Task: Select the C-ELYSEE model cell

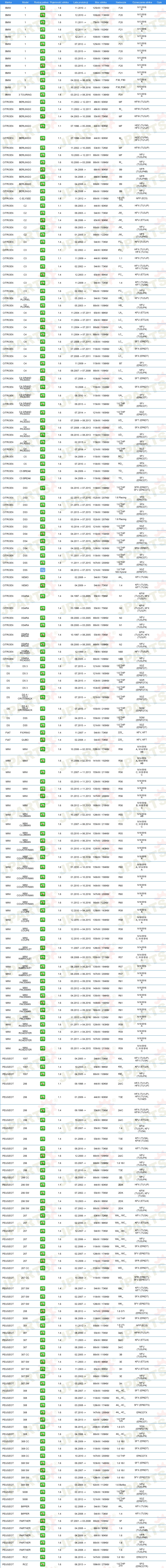Action: click(25, 199)
